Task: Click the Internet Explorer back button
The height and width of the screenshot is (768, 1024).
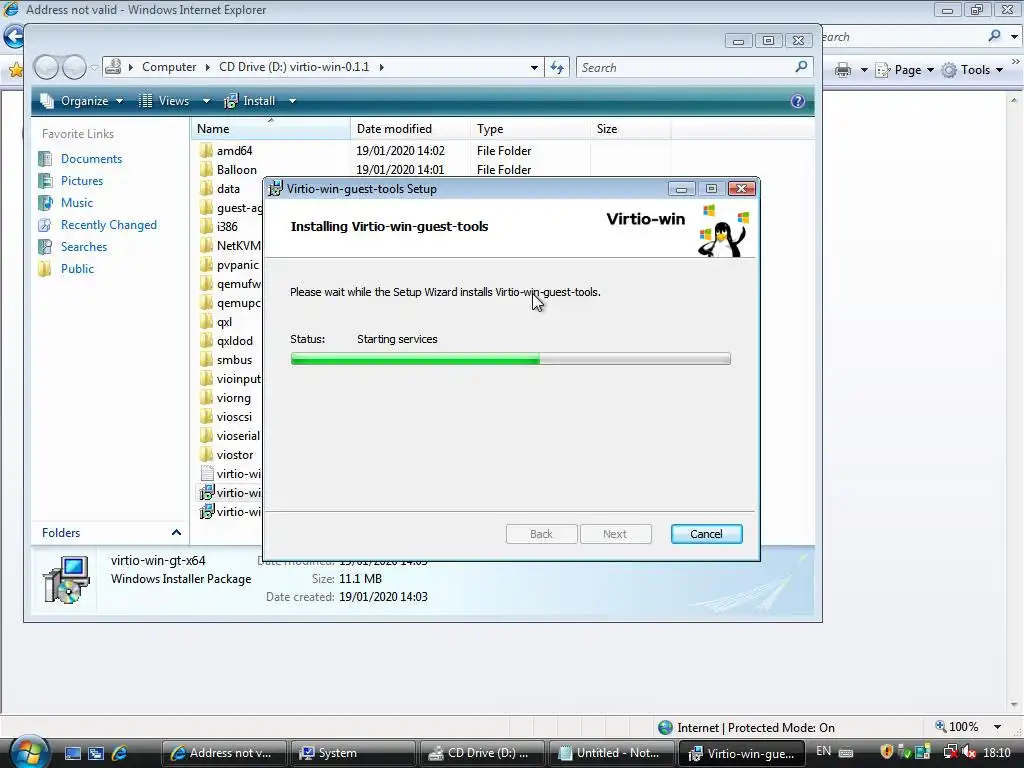Action: point(12,37)
